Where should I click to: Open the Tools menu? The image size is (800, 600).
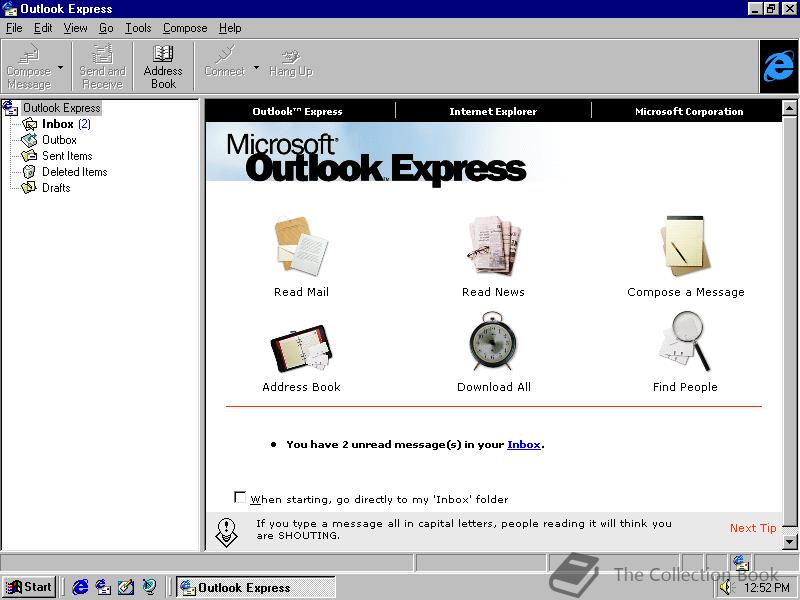pos(138,28)
